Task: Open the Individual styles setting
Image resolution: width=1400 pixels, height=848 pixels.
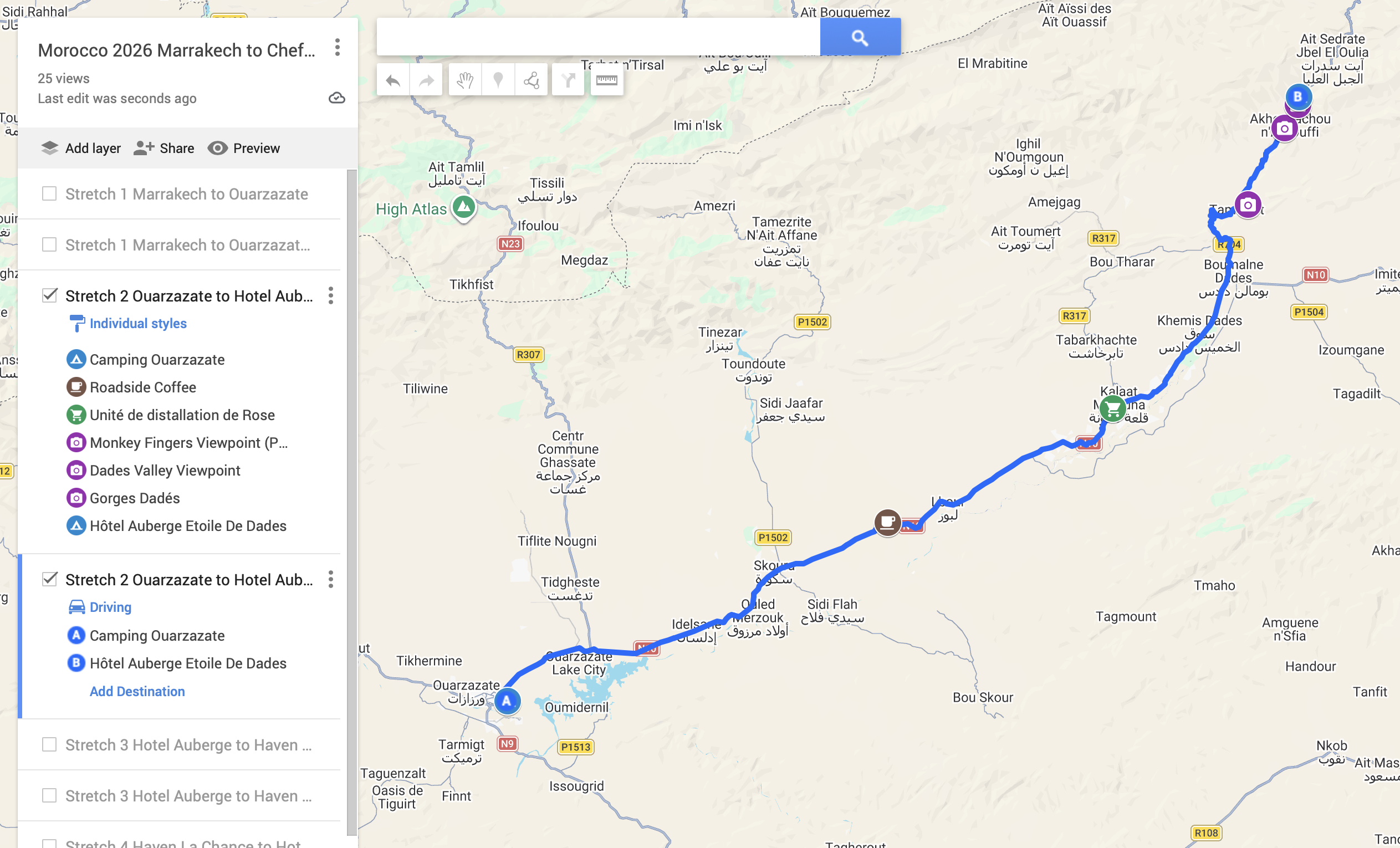Action: [138, 323]
